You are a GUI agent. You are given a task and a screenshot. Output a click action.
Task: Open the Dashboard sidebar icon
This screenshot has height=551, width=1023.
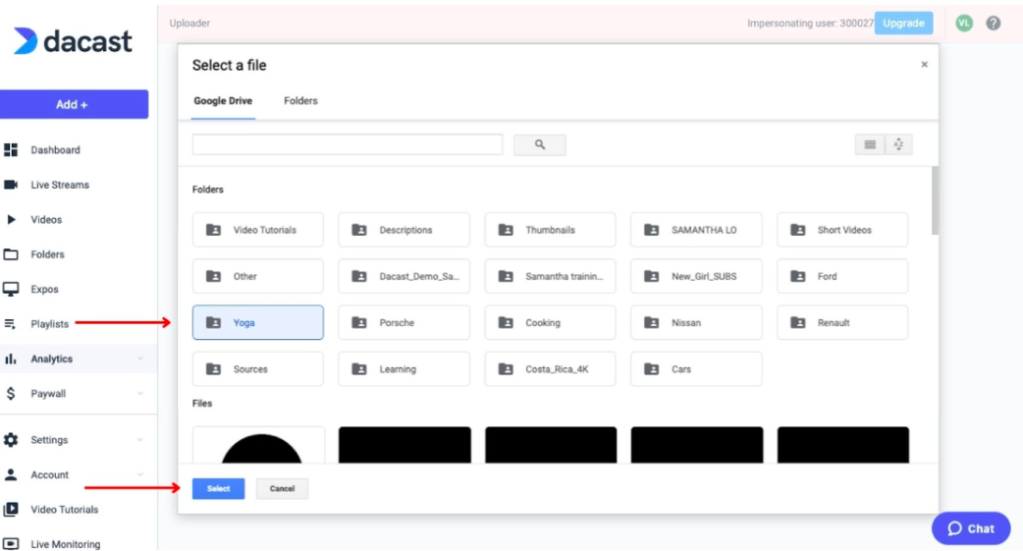11,150
